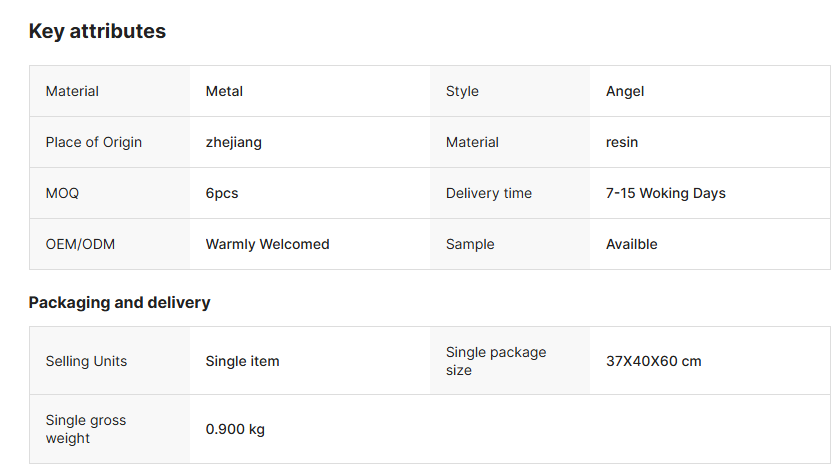The width and height of the screenshot is (837, 472).
Task: Select the Warmly Welcomed text
Action: tap(267, 244)
